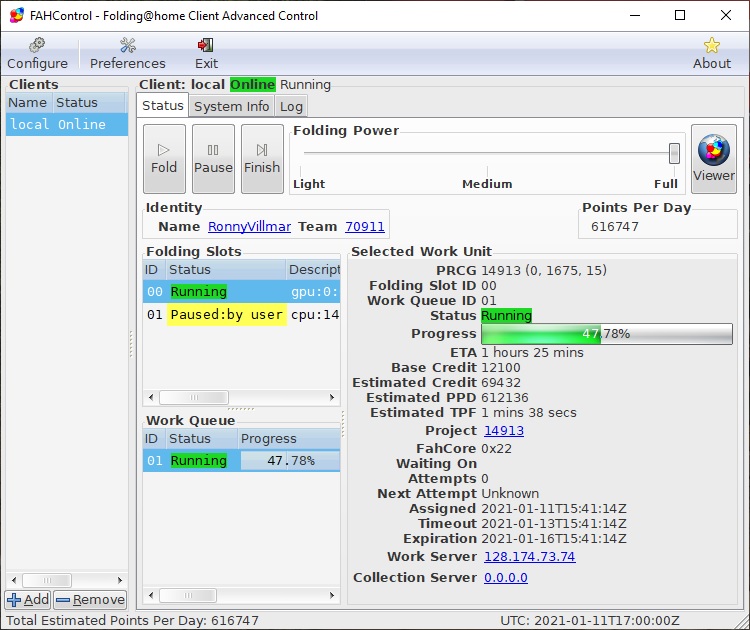Open Preferences tools icon
The image size is (750, 630).
[128, 45]
